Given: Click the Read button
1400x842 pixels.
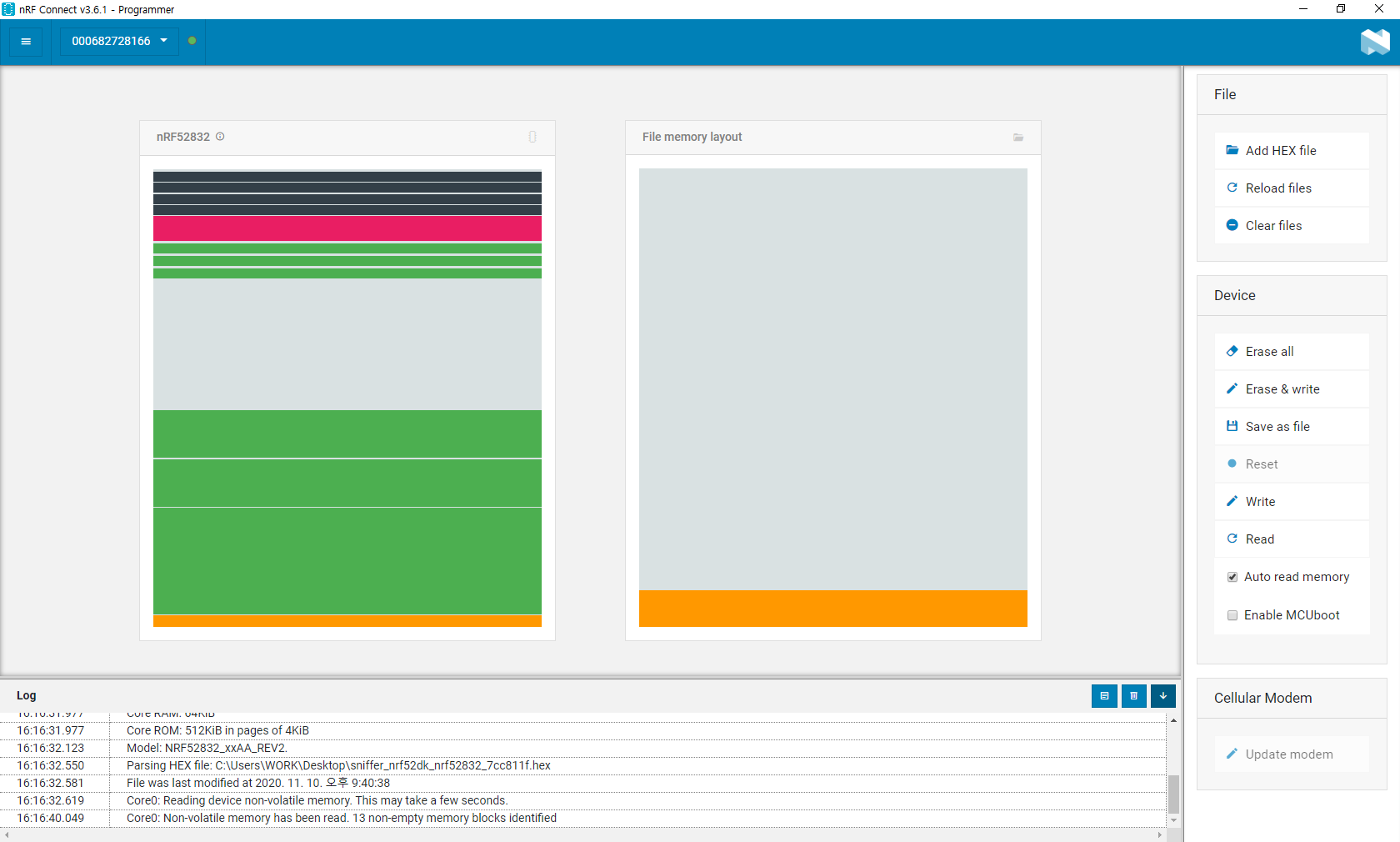Looking at the screenshot, I should pyautogui.click(x=1292, y=539).
